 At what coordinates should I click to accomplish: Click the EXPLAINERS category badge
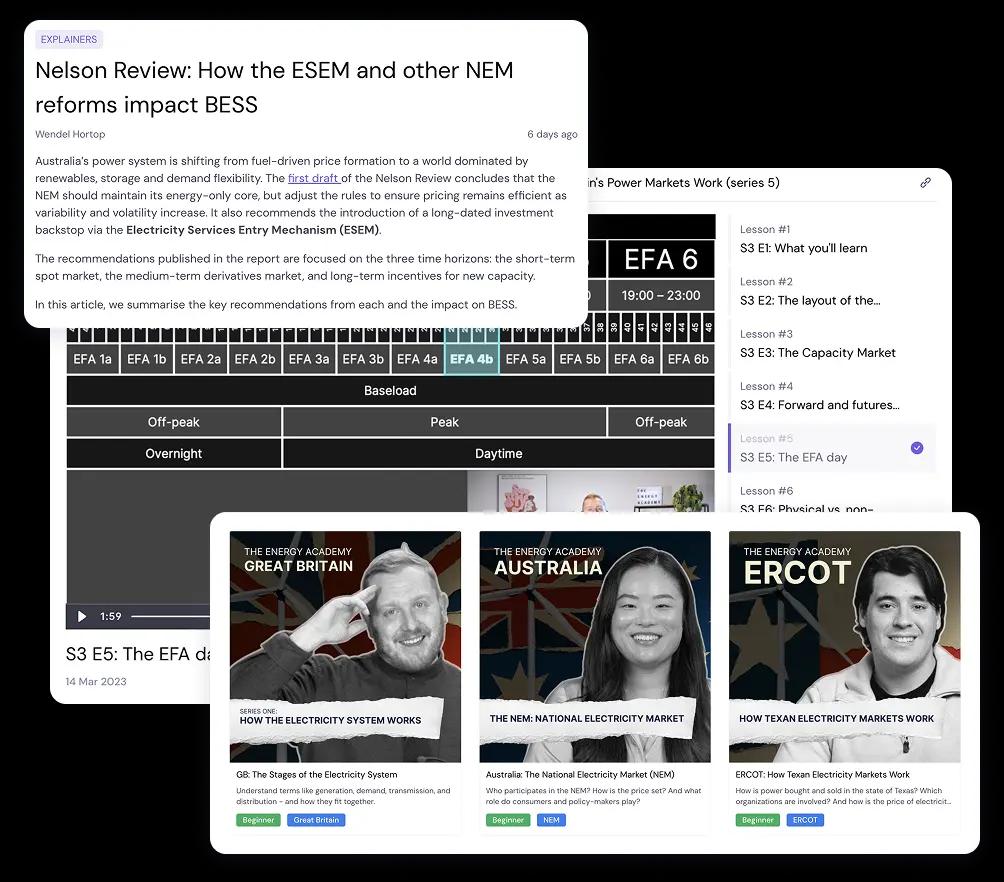click(x=68, y=39)
